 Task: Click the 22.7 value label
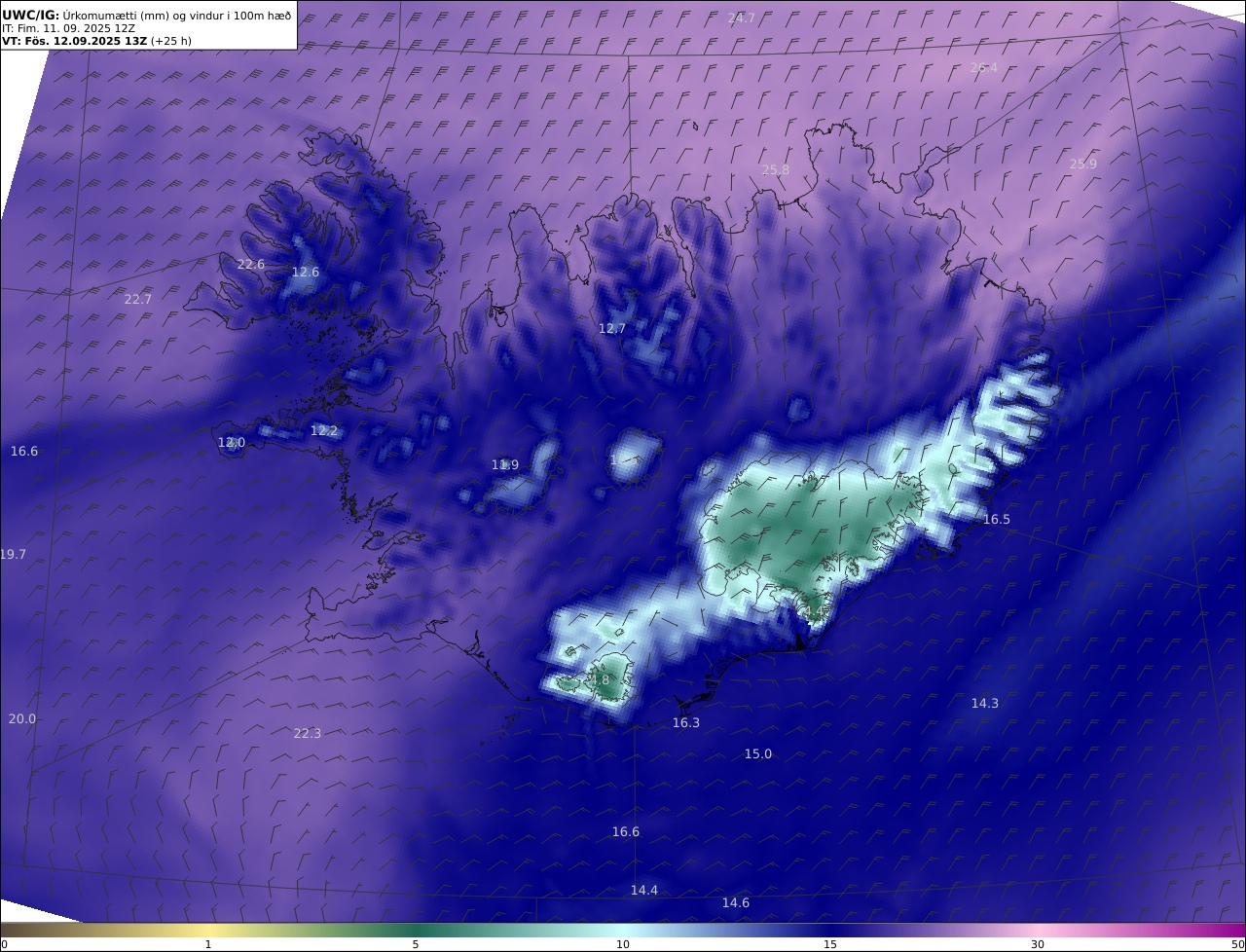coord(137,299)
